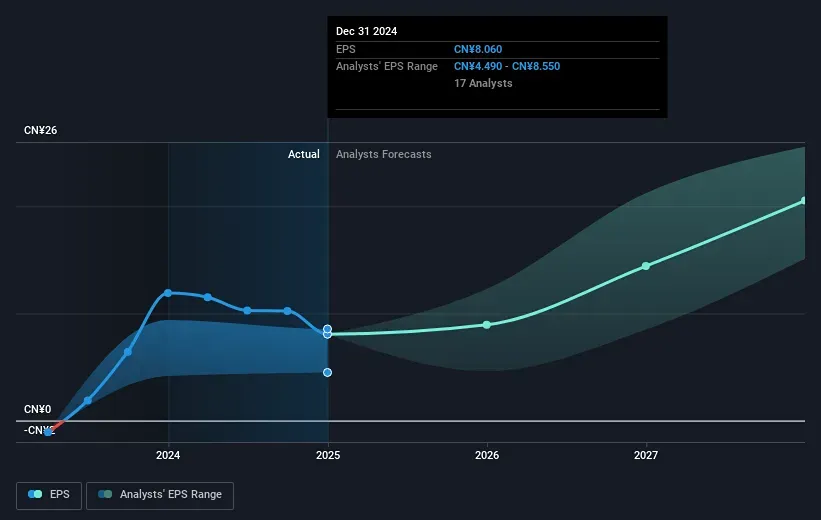Click the CN¥0 y-axis label

pos(37,409)
